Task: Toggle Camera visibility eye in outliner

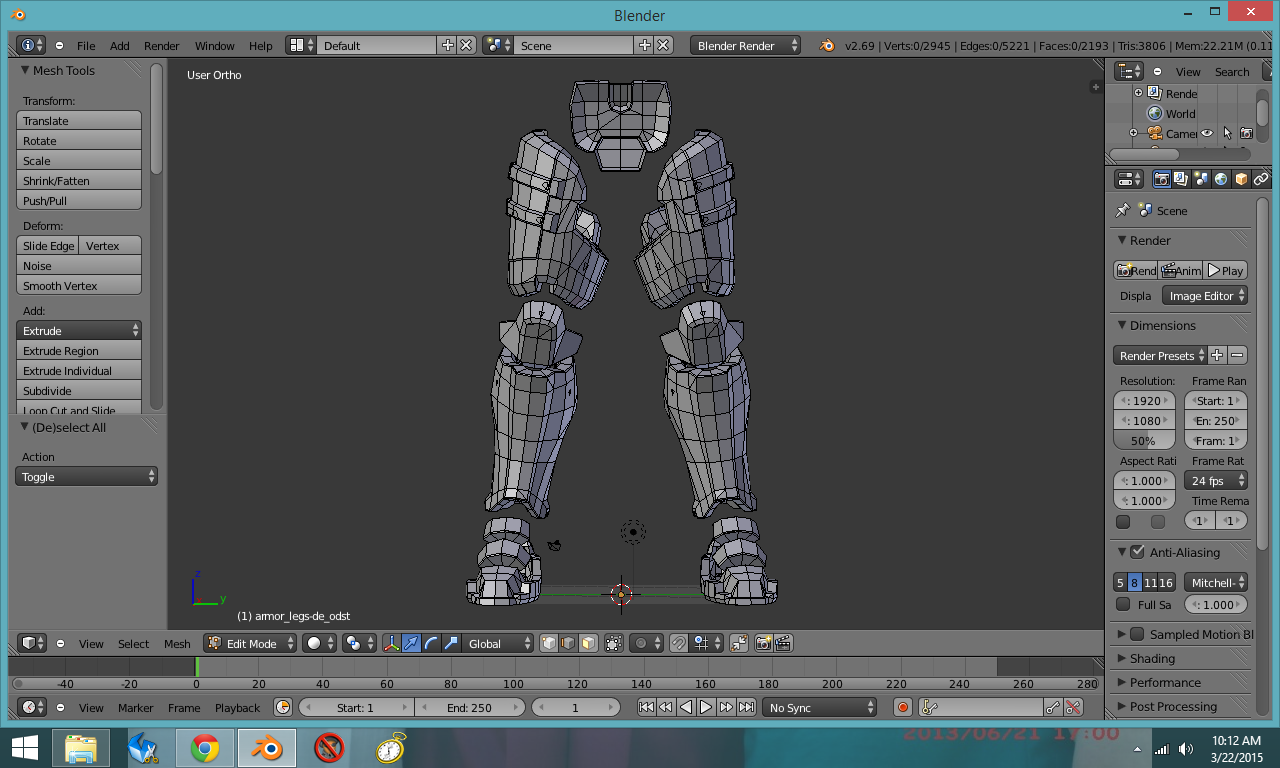Action: 1207,133
